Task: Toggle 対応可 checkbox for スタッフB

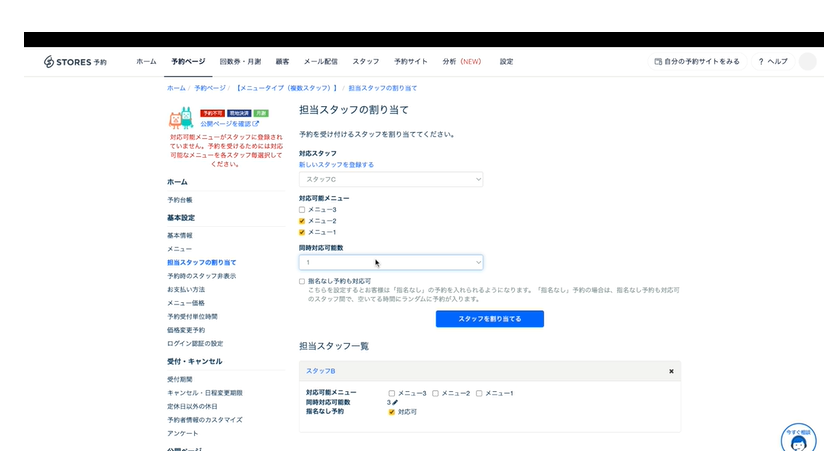Action: click(392, 411)
